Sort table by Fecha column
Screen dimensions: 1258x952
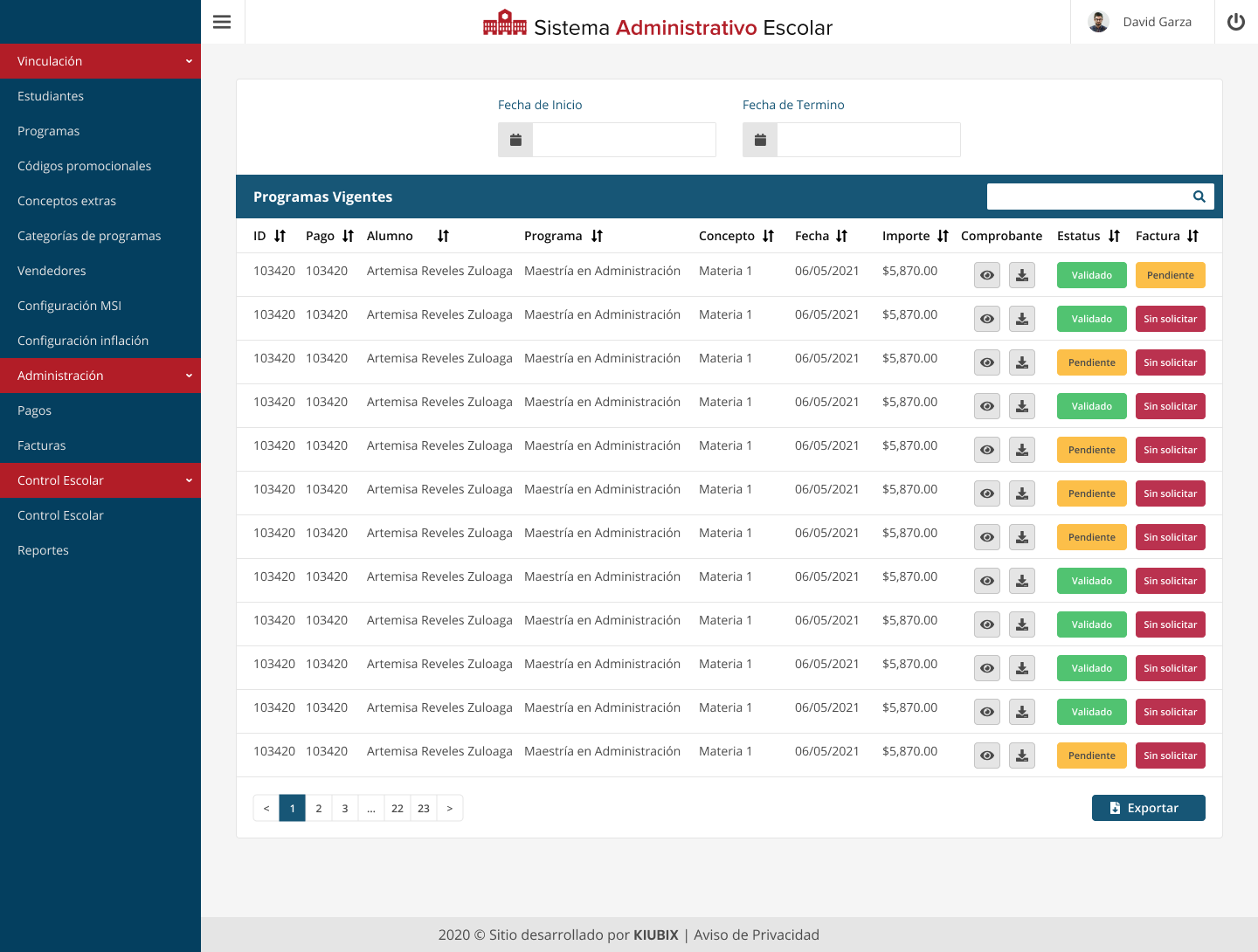841,236
